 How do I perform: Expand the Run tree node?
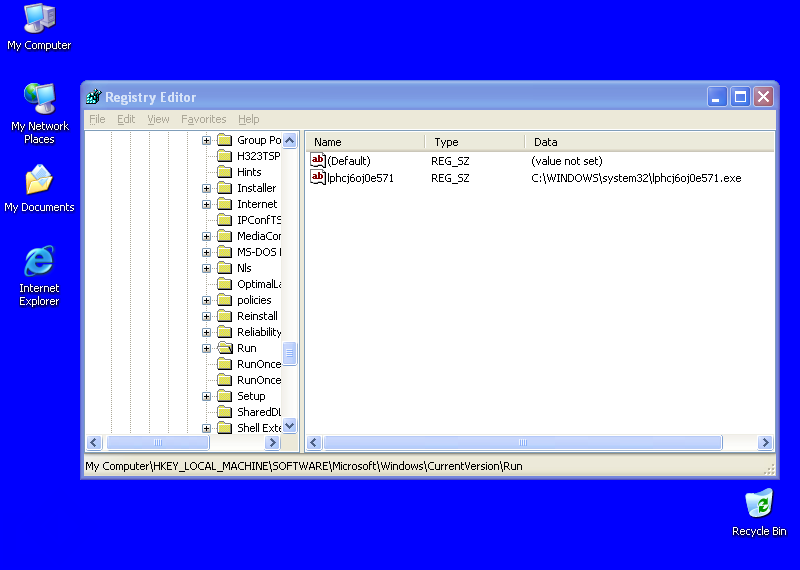tap(206, 349)
